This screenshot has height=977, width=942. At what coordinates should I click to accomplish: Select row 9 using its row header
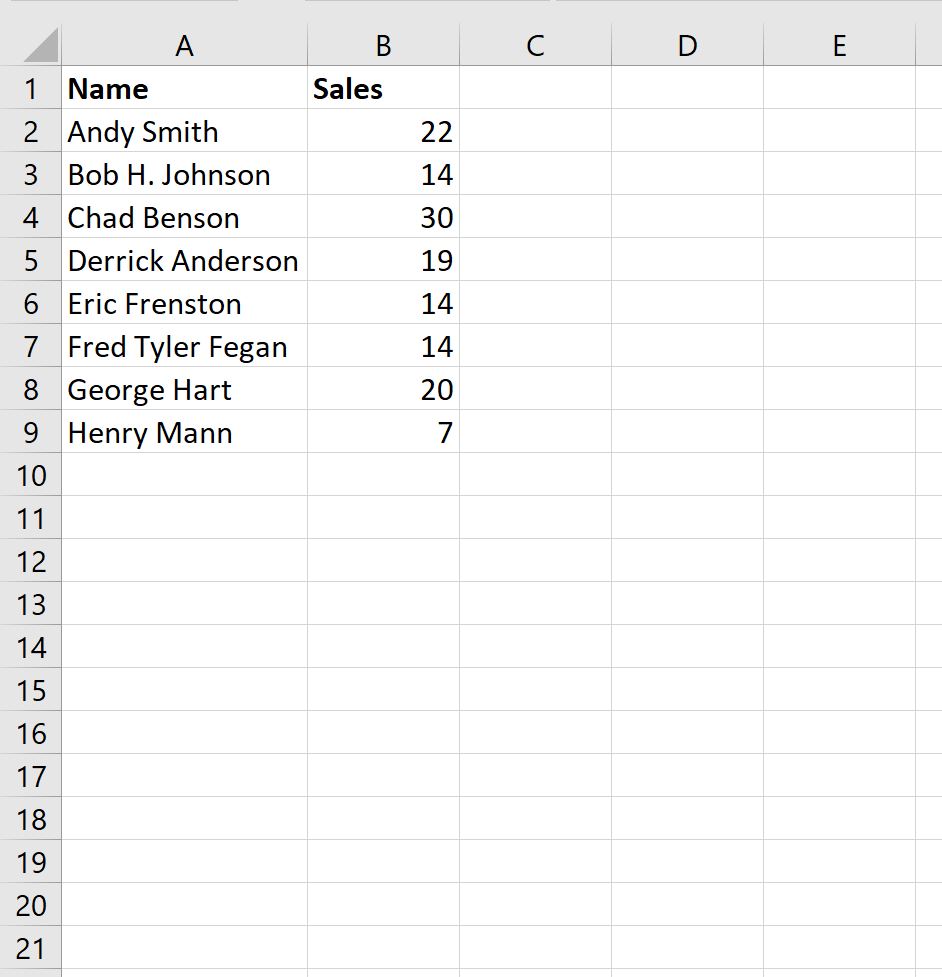(x=30, y=432)
